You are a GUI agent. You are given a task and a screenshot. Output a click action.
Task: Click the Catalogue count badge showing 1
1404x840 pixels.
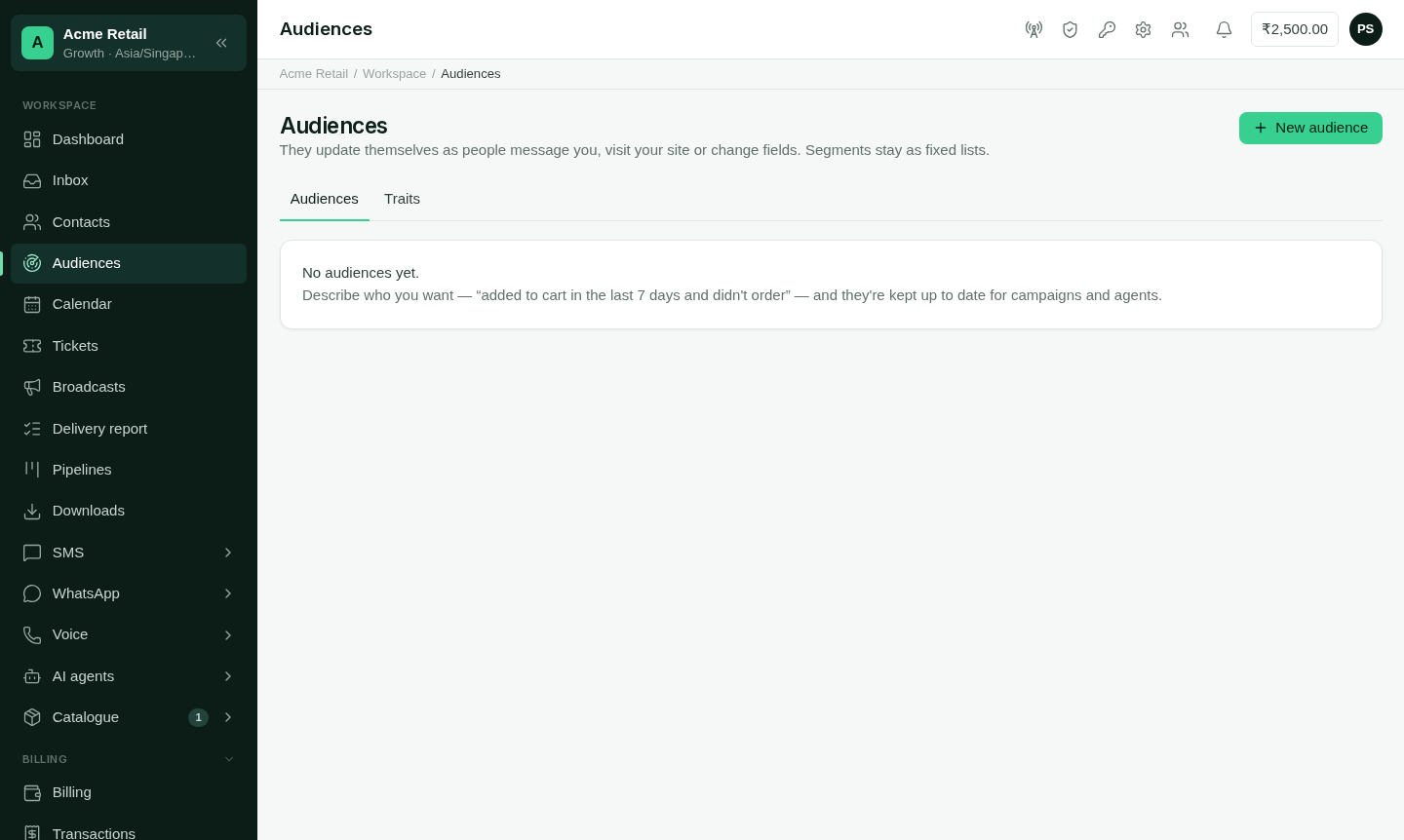(198, 717)
